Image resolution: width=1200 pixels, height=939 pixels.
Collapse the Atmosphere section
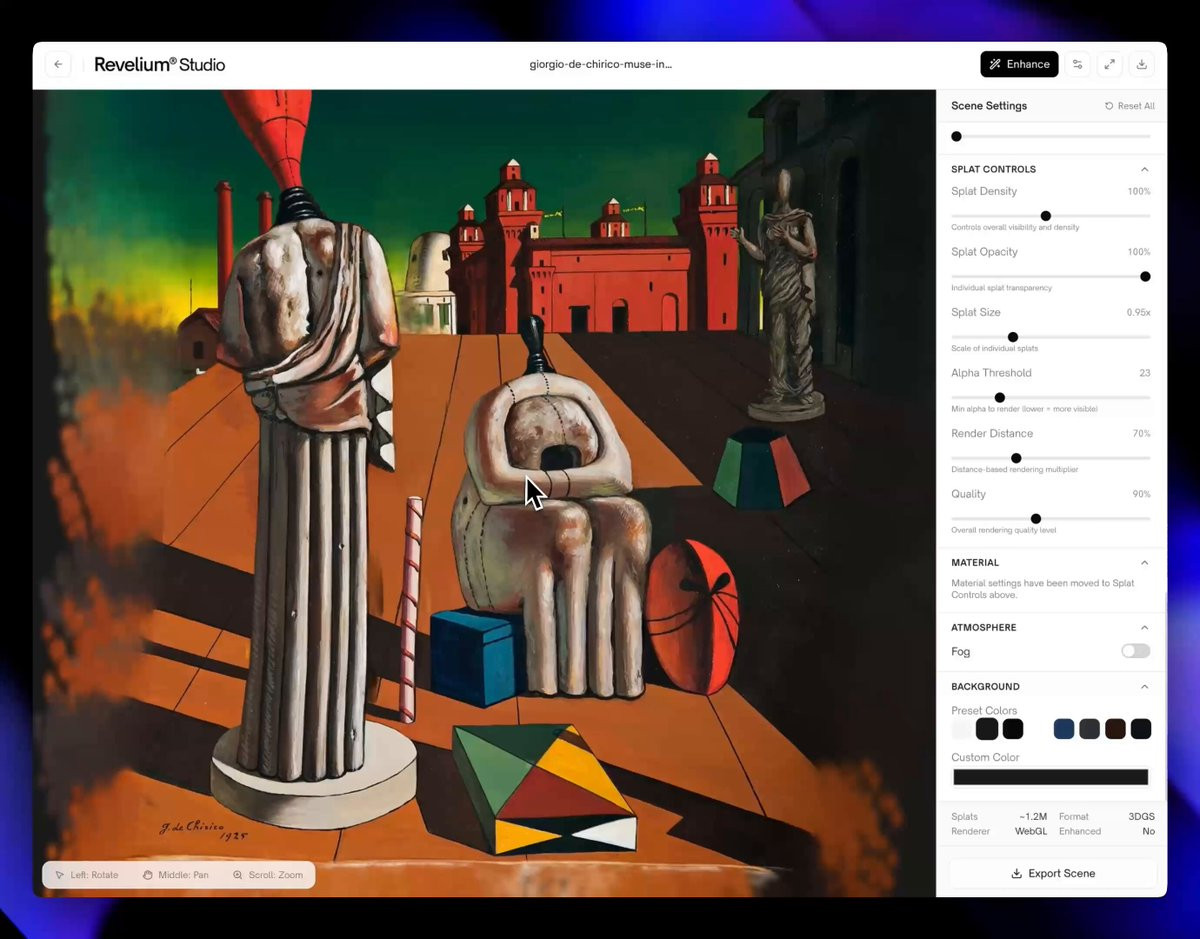[1145, 628]
